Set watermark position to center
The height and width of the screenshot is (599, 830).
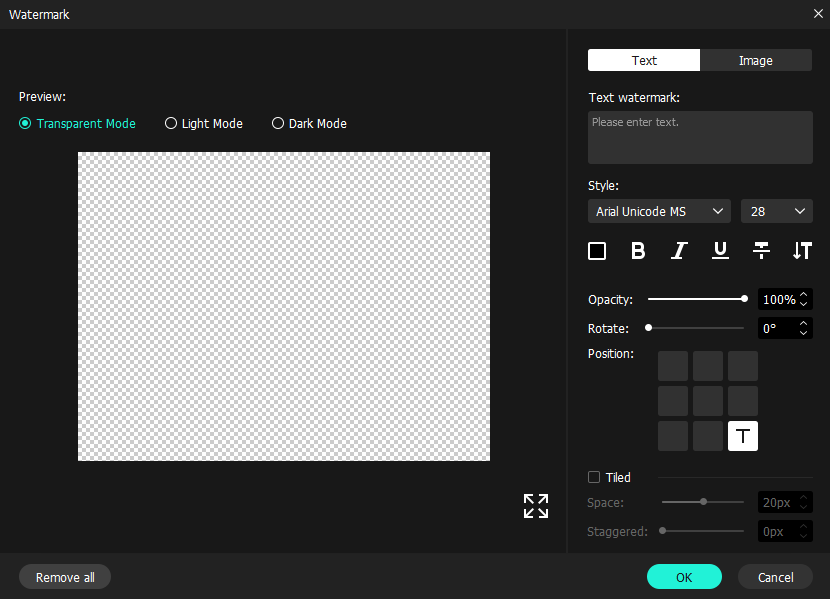(x=708, y=401)
